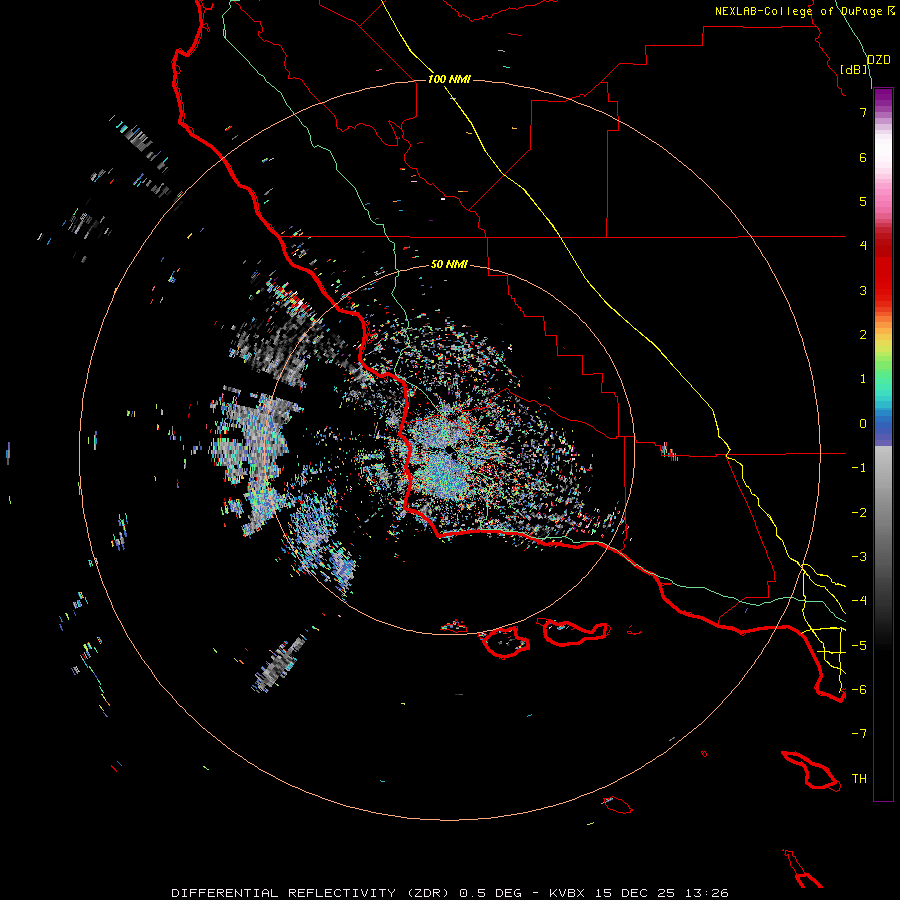
Task: Click the -7 tick label on the color scale
Action: [x=859, y=734]
